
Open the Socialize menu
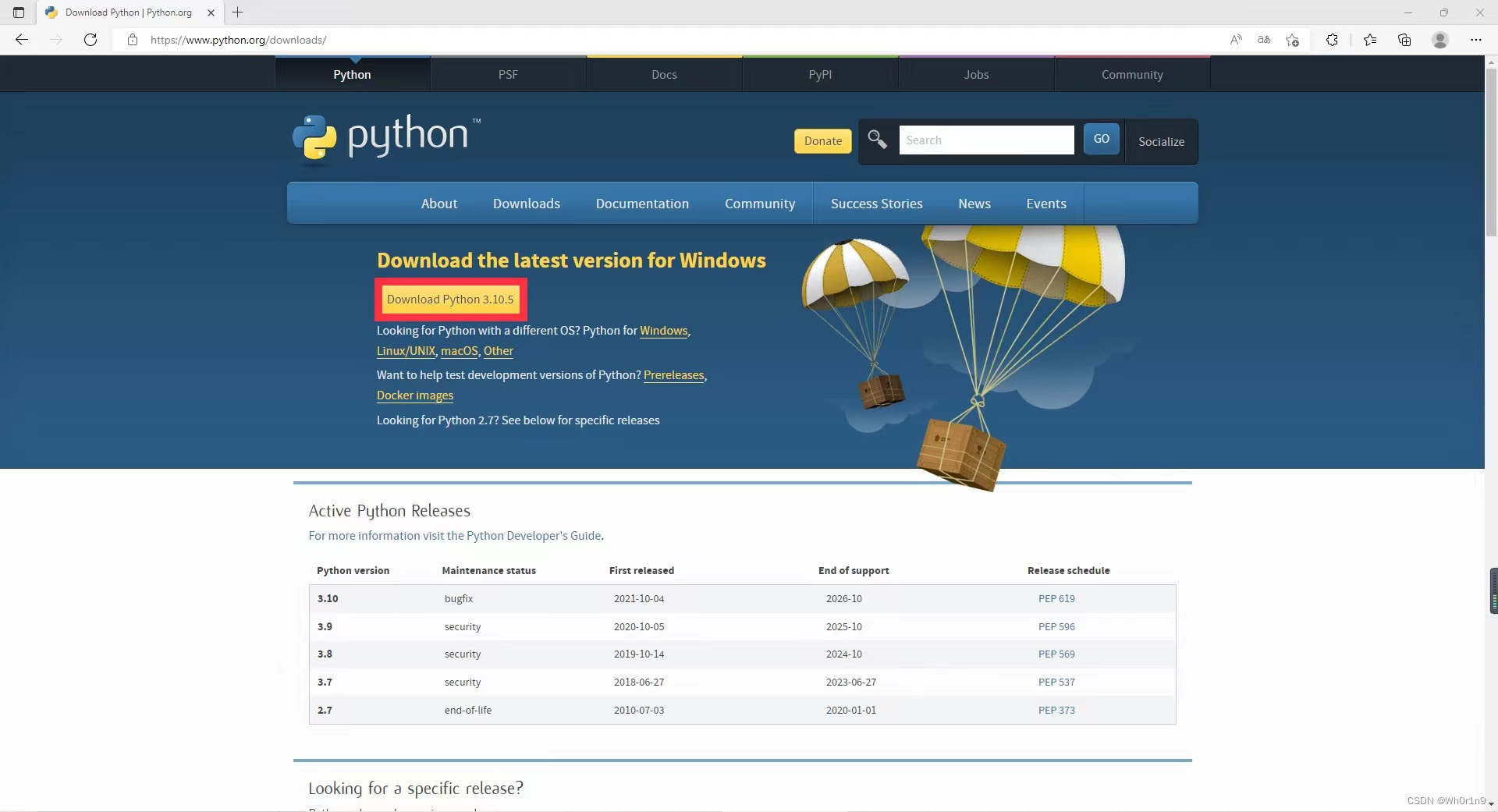pyautogui.click(x=1161, y=141)
